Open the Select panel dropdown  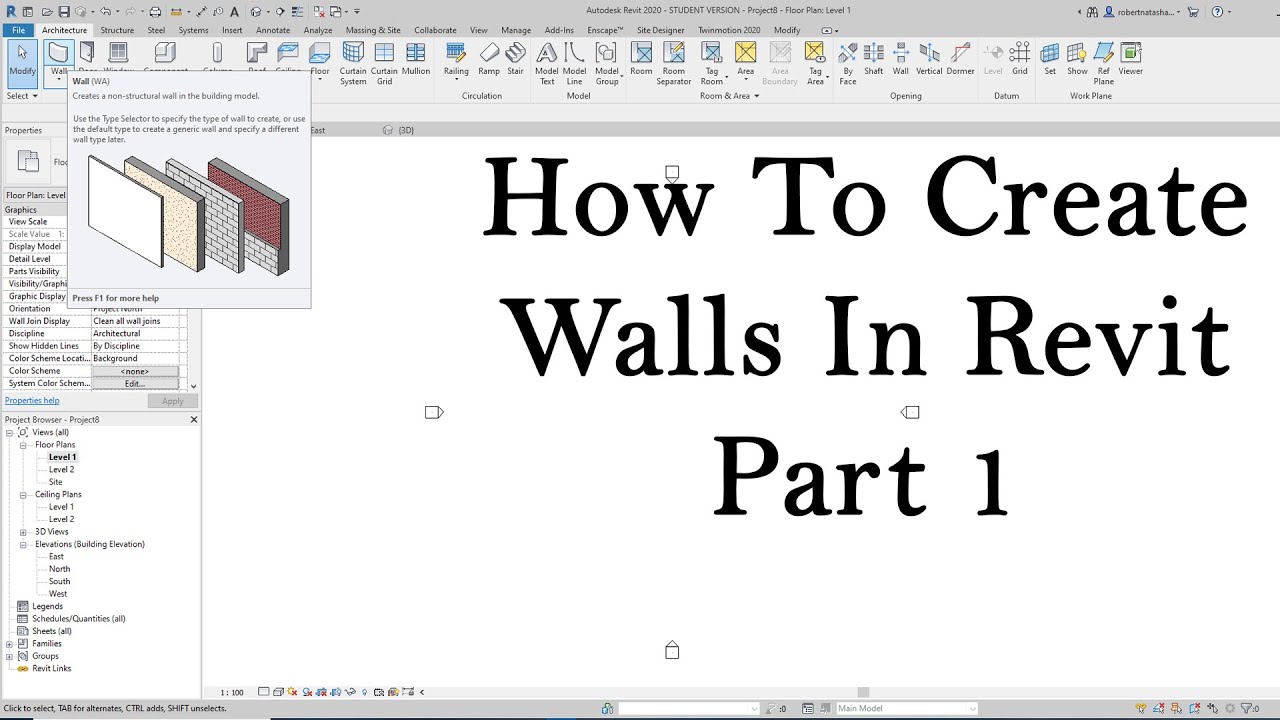(x=22, y=96)
